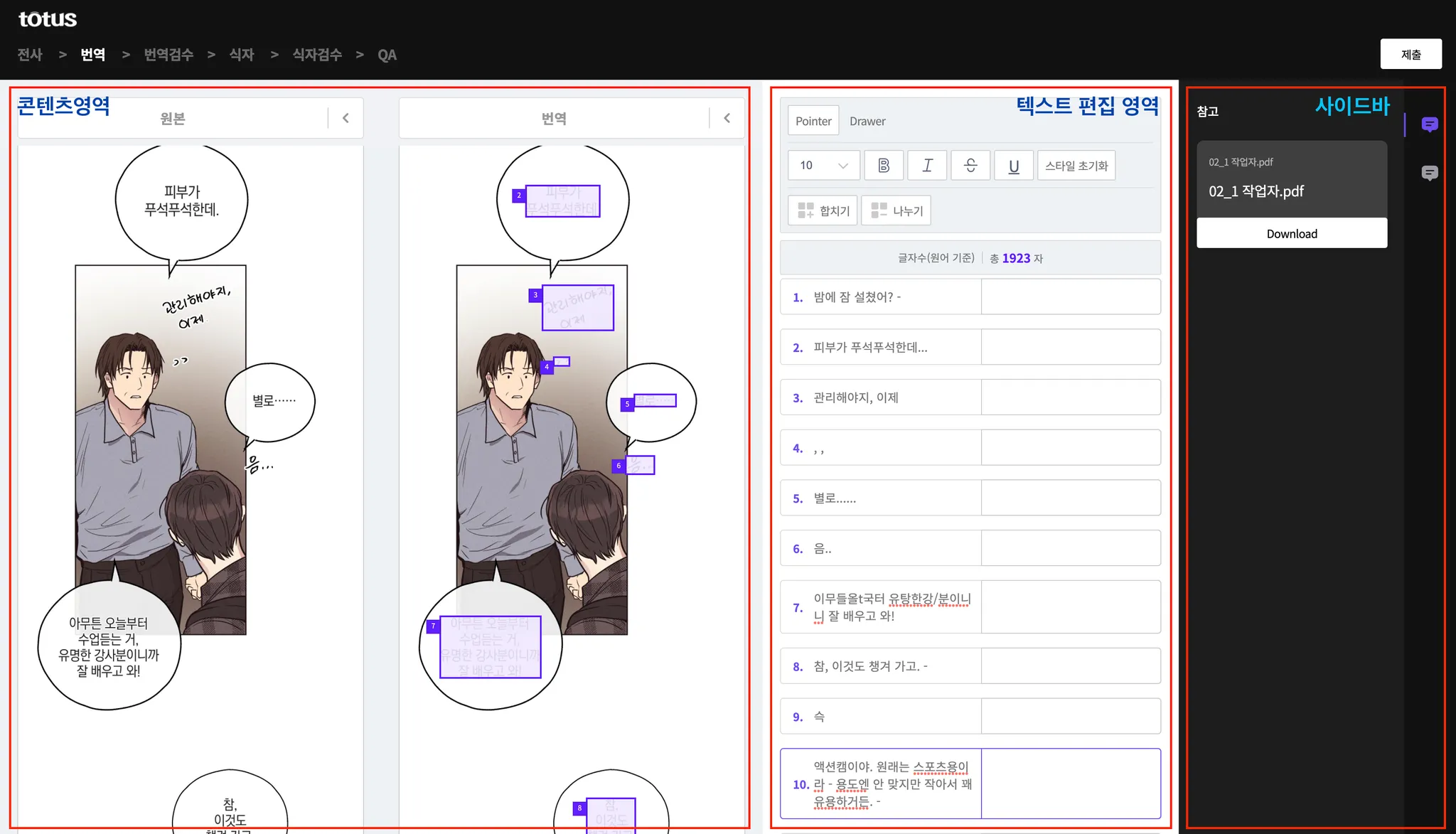The image size is (1456, 834).
Task: Open the gray comment sidebar icon
Action: click(x=1429, y=173)
